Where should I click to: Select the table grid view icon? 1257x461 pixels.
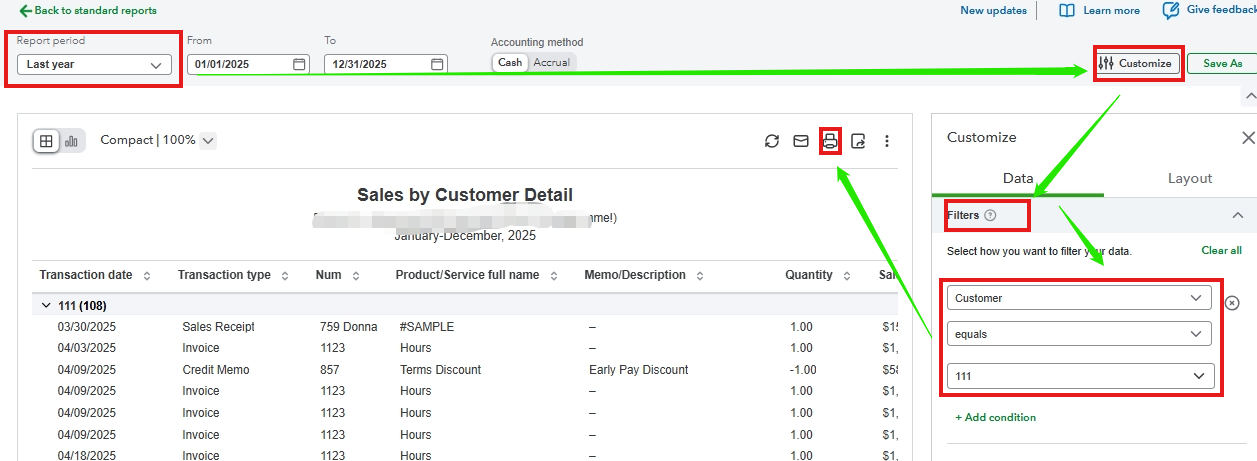tap(46, 141)
